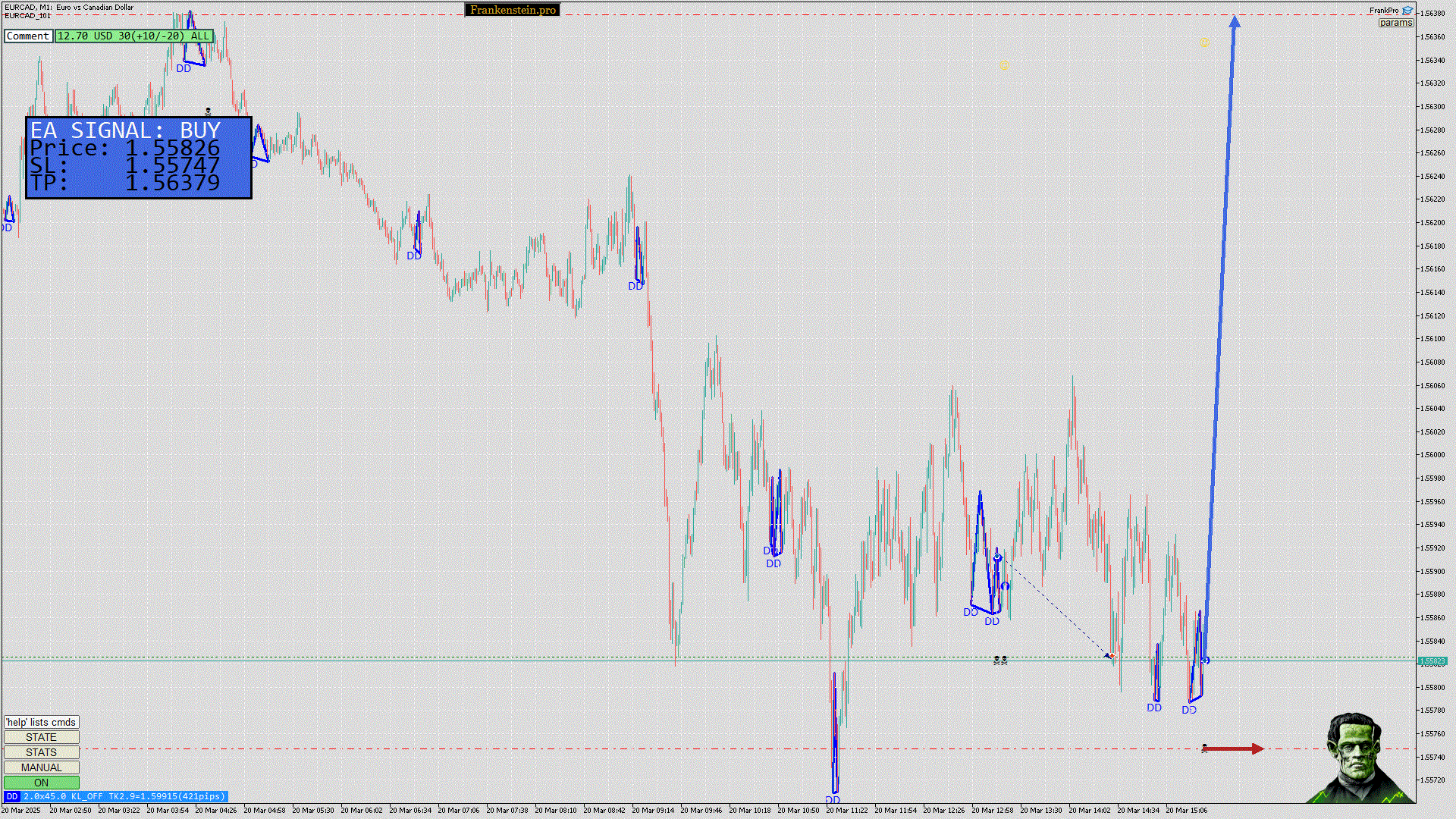Click the blue buy-entry circle on the current price

click(1205, 661)
